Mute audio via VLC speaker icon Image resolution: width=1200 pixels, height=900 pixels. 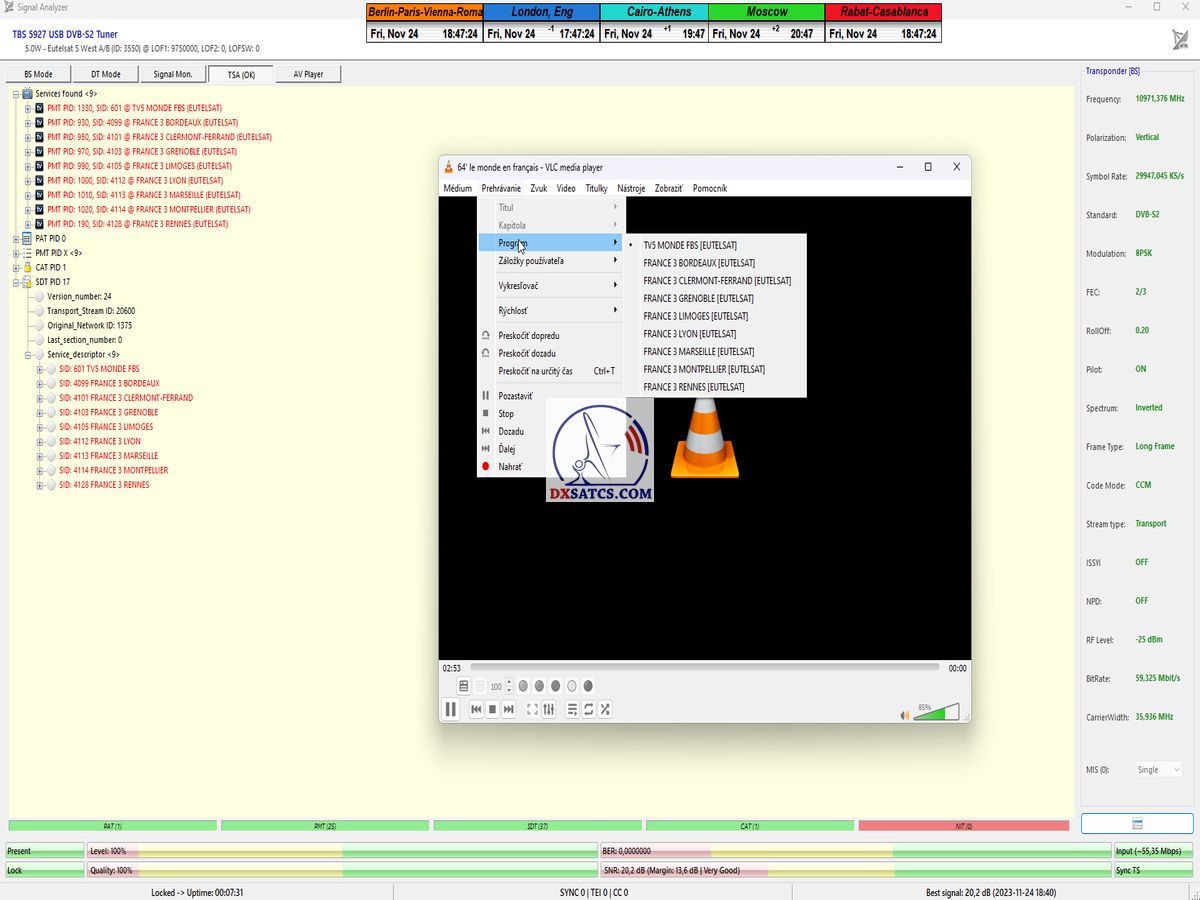tap(905, 714)
